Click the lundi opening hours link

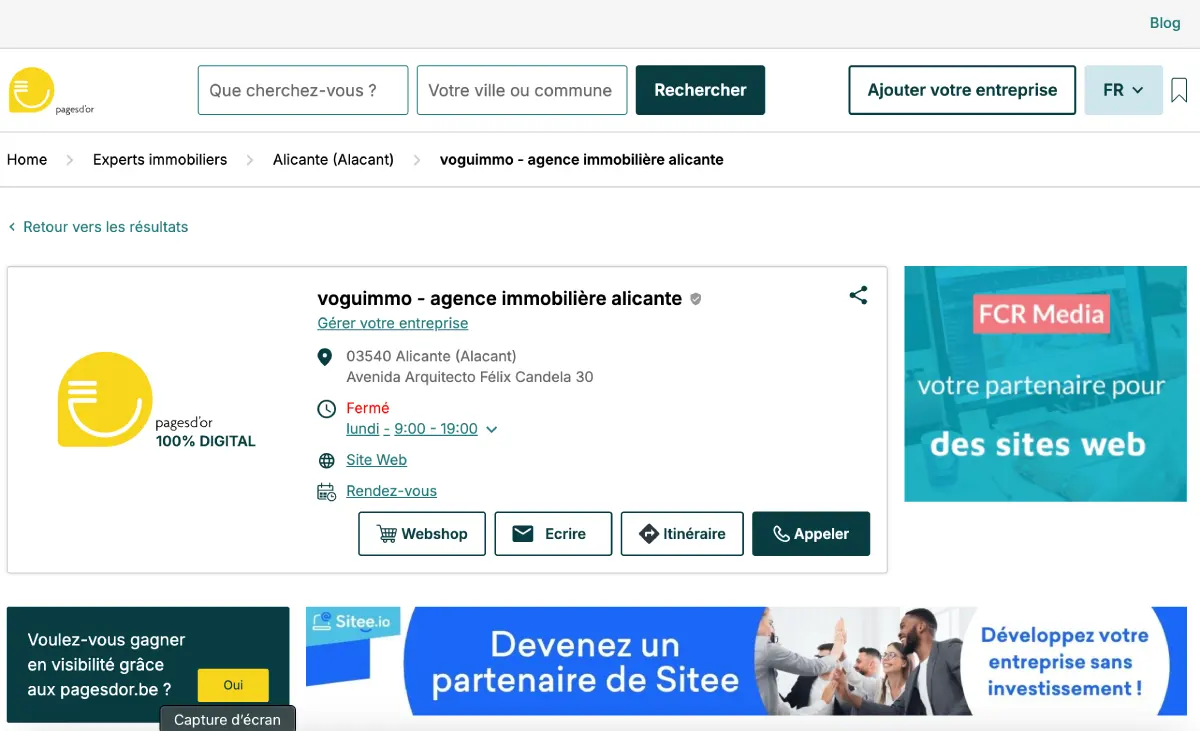pyautogui.click(x=362, y=429)
